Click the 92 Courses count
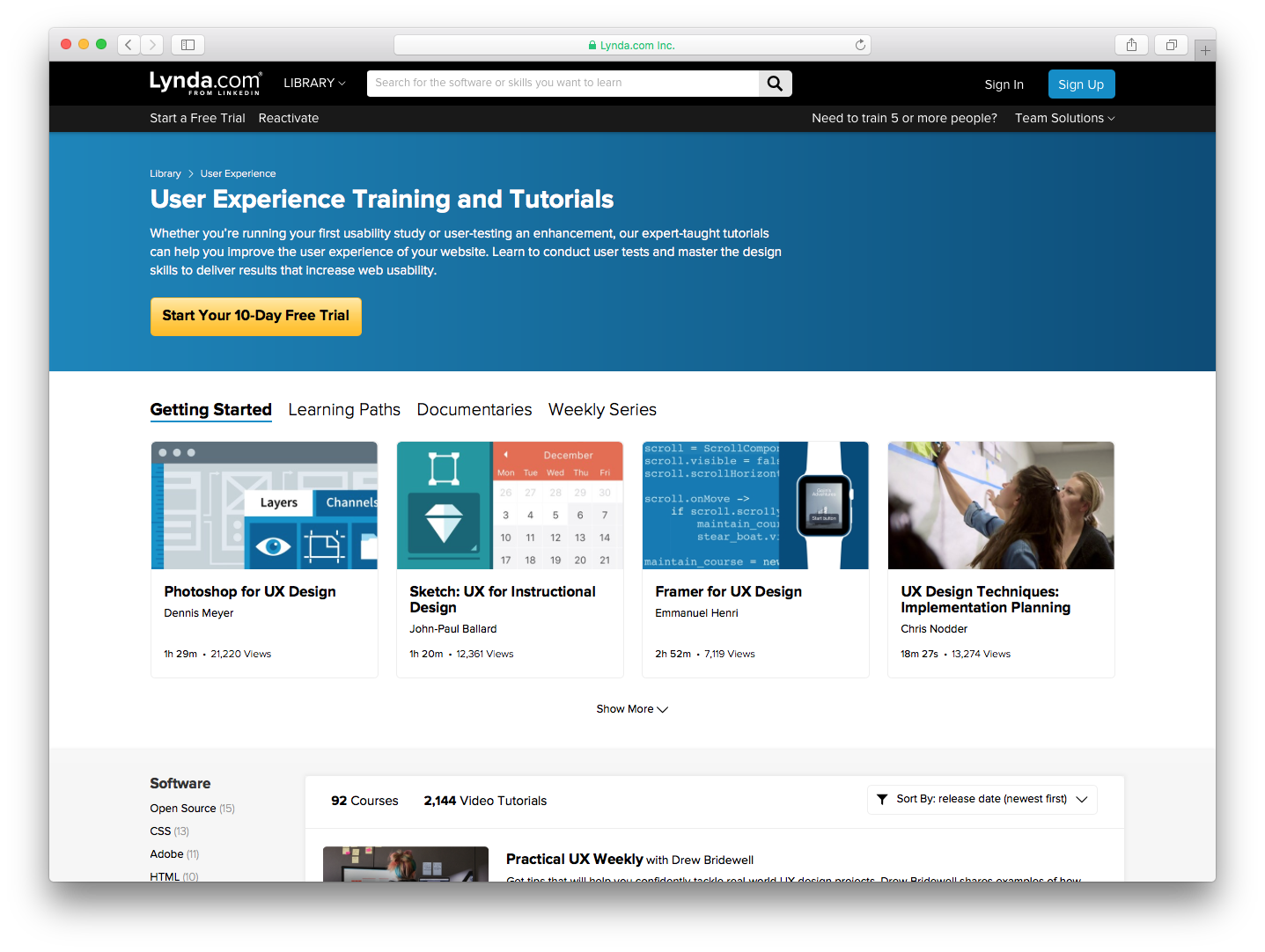 [x=364, y=801]
